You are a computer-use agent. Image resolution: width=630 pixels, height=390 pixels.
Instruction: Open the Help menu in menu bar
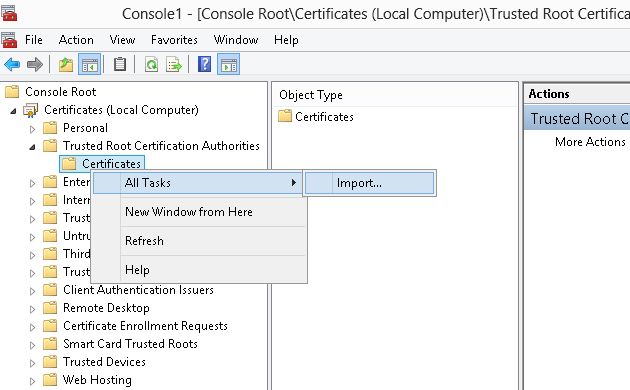click(x=286, y=40)
